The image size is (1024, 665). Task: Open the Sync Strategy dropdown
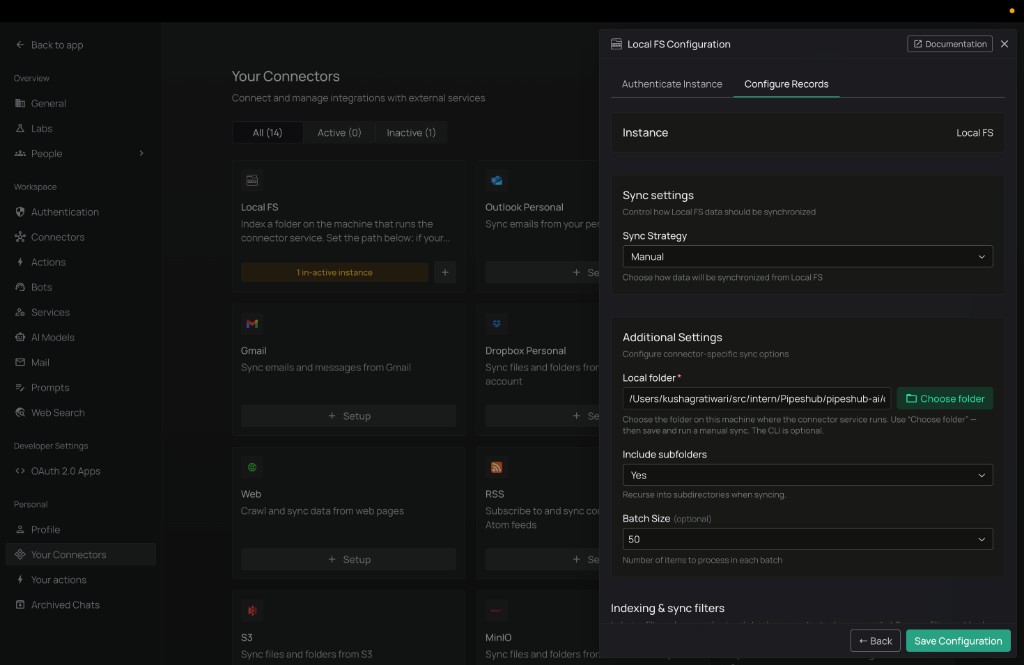pos(807,257)
